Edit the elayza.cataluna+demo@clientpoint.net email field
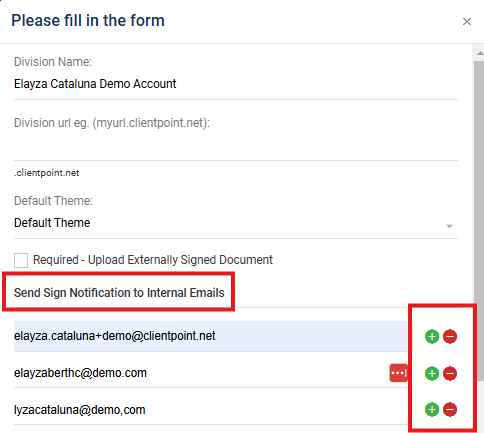484x433 pixels. point(211,336)
